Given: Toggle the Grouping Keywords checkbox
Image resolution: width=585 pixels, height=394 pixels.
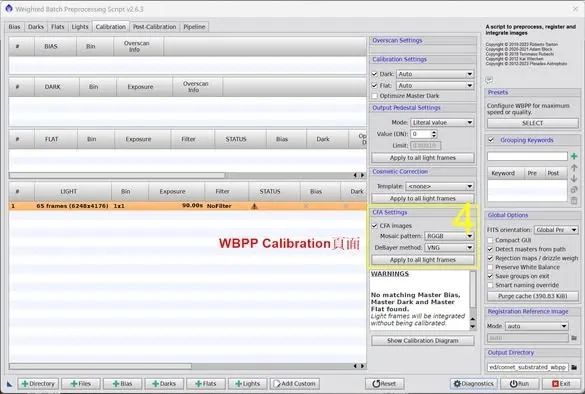Looking at the screenshot, I should coord(491,140).
